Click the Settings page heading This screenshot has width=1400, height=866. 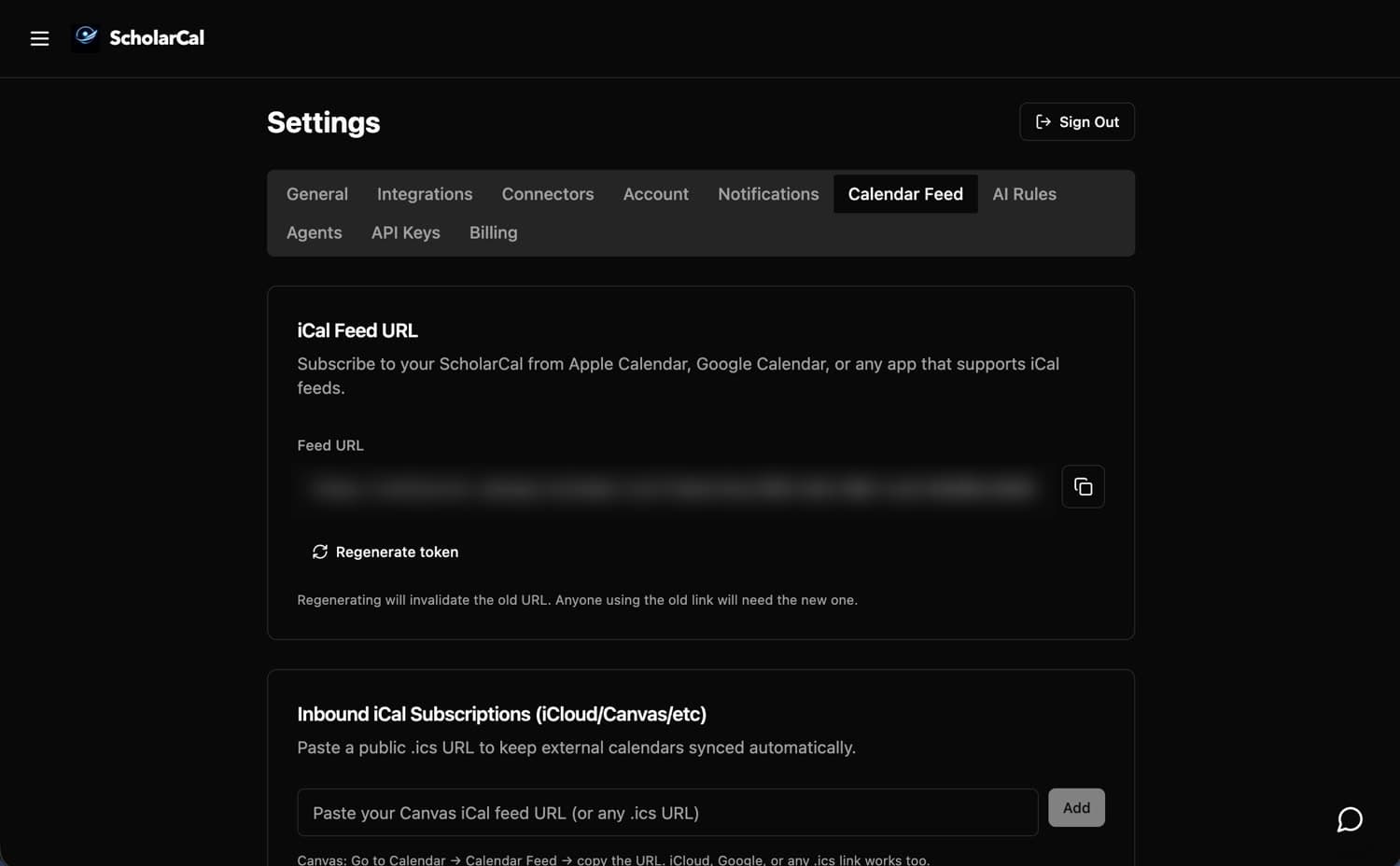pyautogui.click(x=323, y=122)
